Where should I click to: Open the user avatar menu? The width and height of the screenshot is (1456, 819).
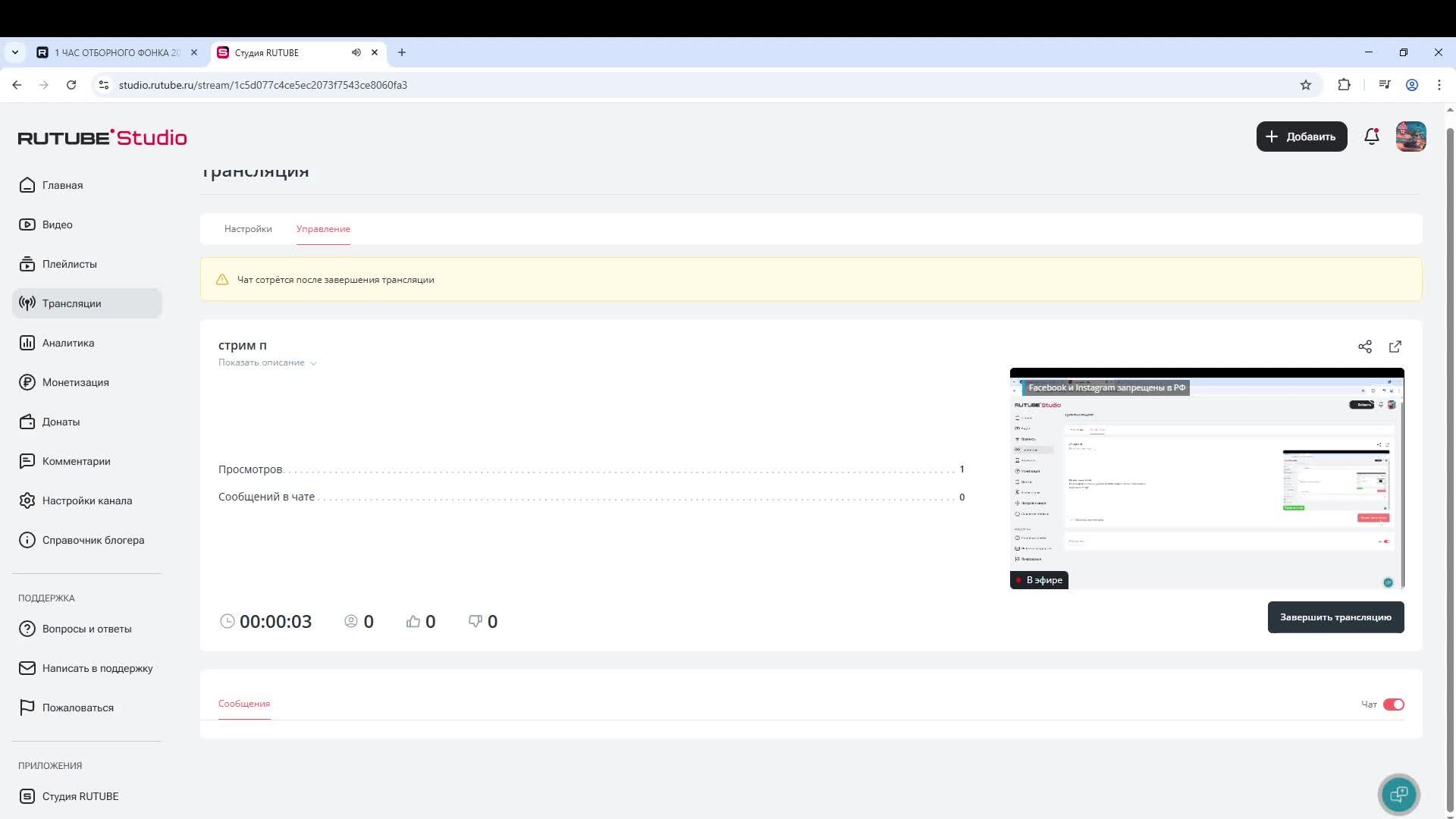tap(1410, 136)
